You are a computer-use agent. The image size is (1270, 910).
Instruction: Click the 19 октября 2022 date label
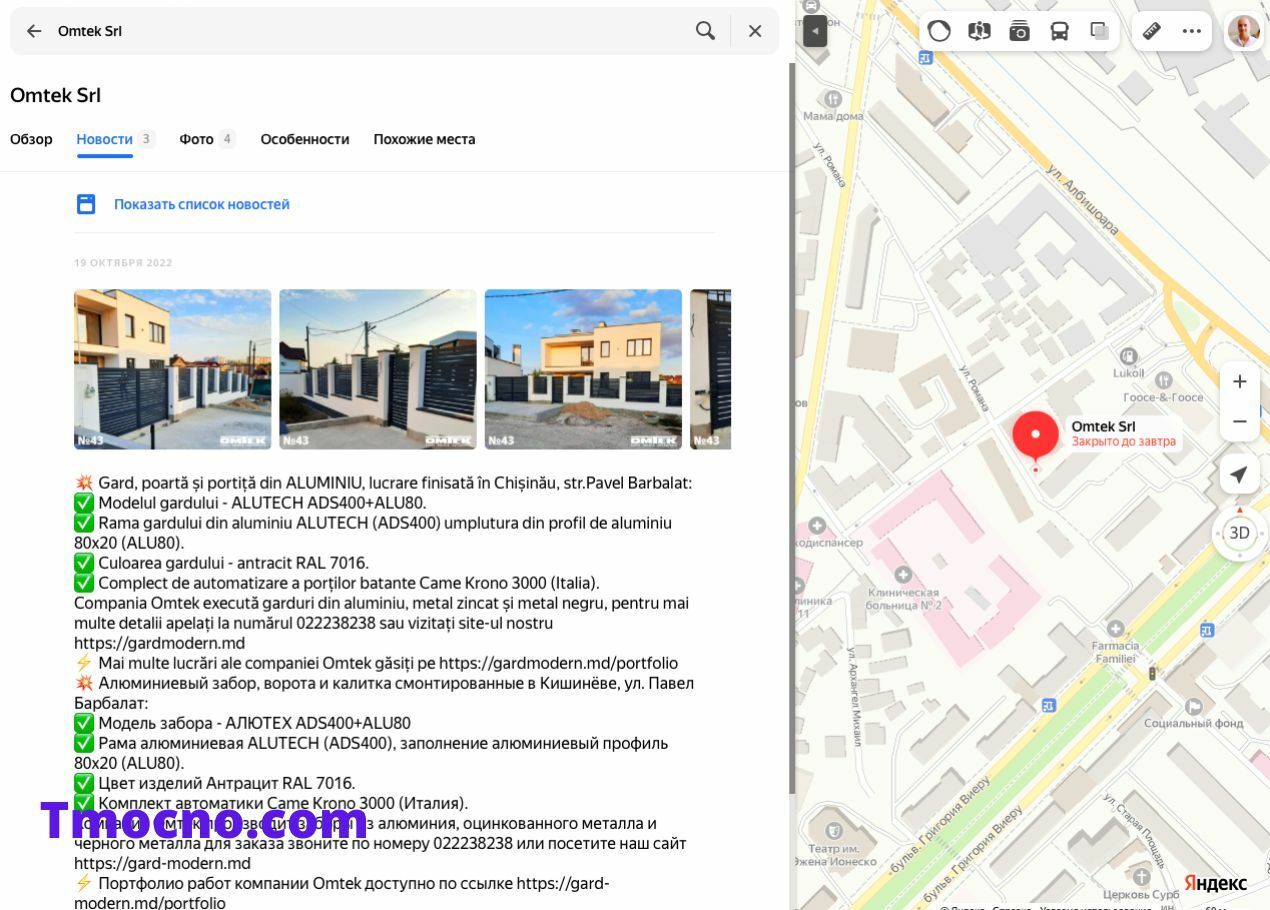click(x=123, y=263)
